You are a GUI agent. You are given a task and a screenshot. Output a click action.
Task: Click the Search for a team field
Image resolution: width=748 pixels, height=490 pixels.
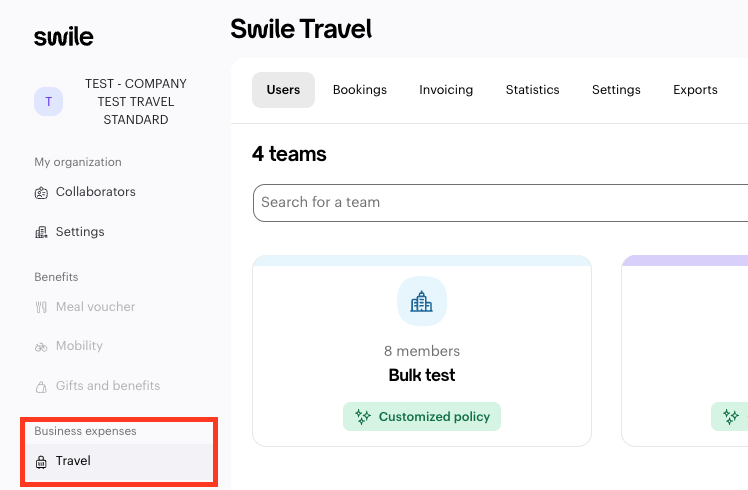[500, 202]
